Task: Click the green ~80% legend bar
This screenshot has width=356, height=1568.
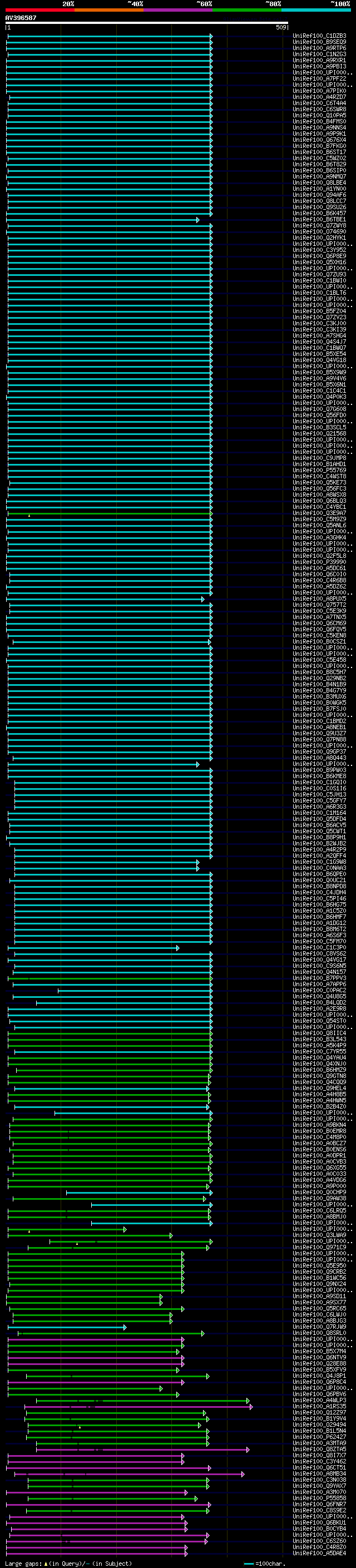Action: [247, 10]
